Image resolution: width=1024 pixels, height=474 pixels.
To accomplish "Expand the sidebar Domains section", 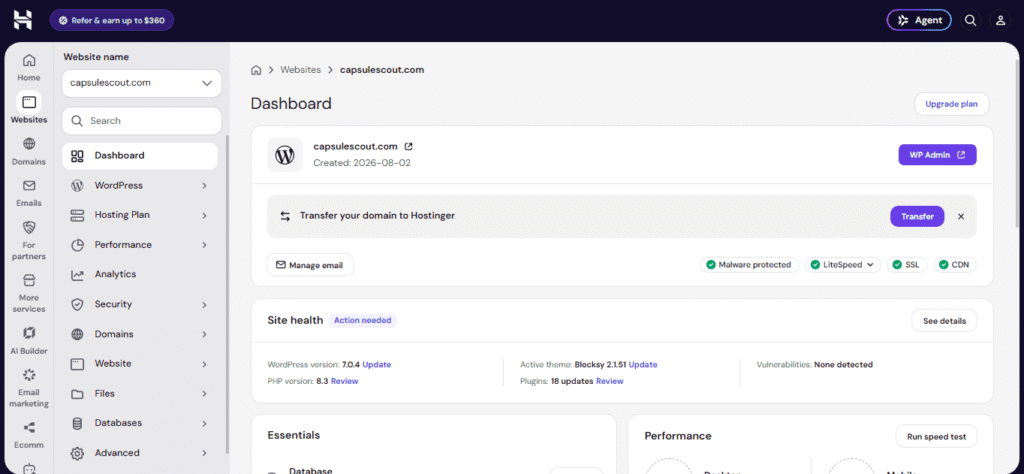I will [x=140, y=334].
